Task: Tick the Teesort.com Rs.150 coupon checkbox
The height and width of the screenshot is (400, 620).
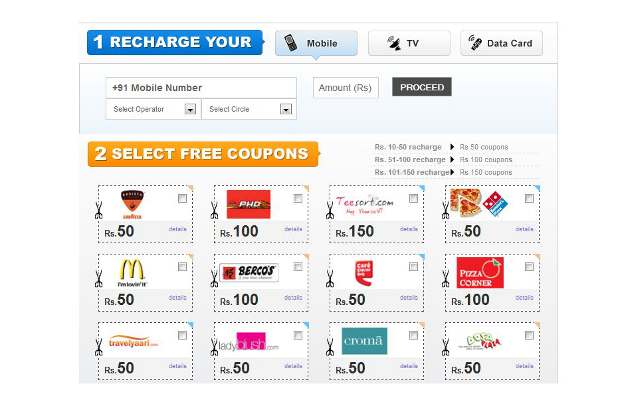Action: click(x=413, y=198)
